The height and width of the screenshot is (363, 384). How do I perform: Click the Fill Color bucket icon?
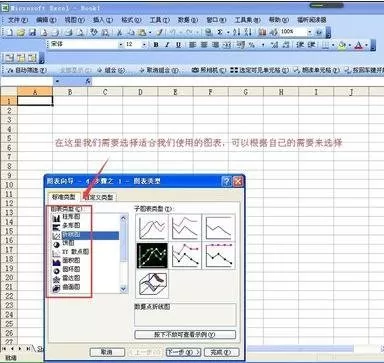[x=342, y=45]
